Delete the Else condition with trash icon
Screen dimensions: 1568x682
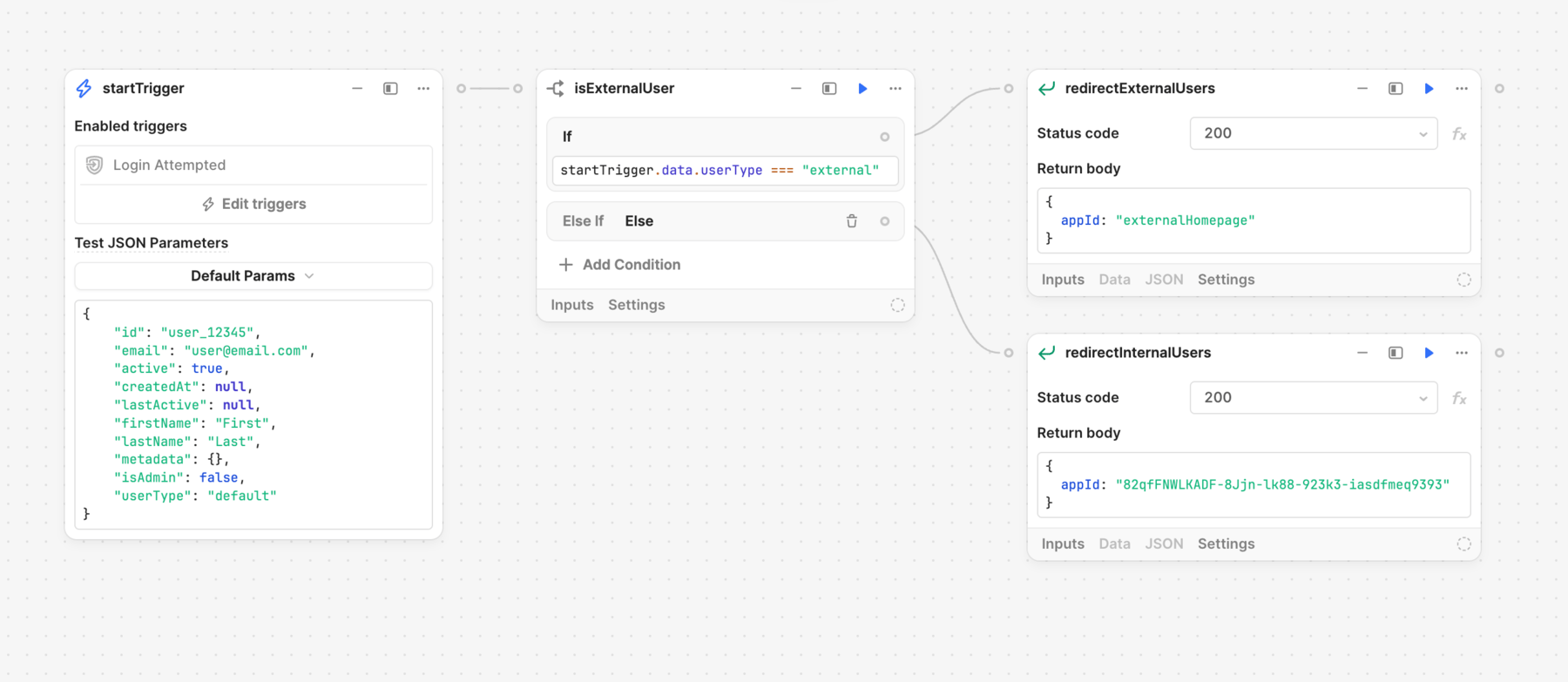pyautogui.click(x=852, y=221)
